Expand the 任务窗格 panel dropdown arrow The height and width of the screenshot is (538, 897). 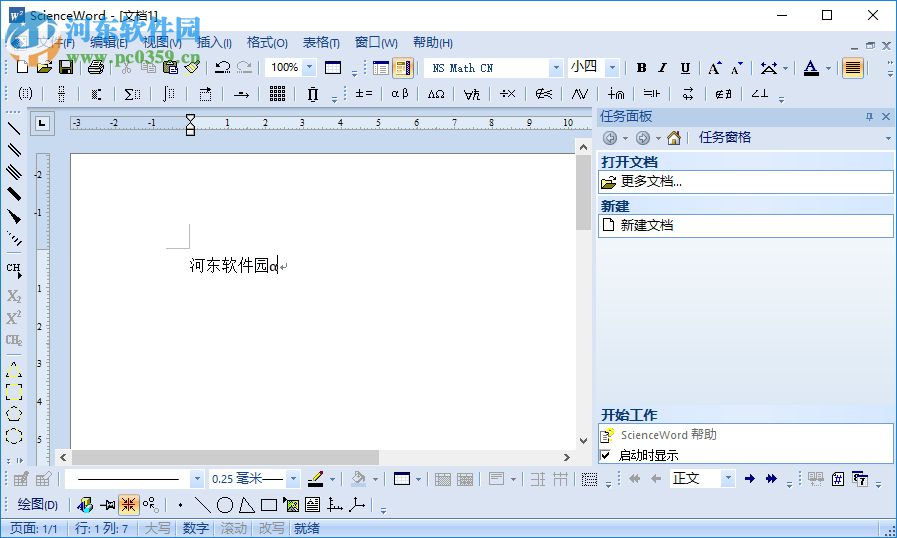(888, 138)
